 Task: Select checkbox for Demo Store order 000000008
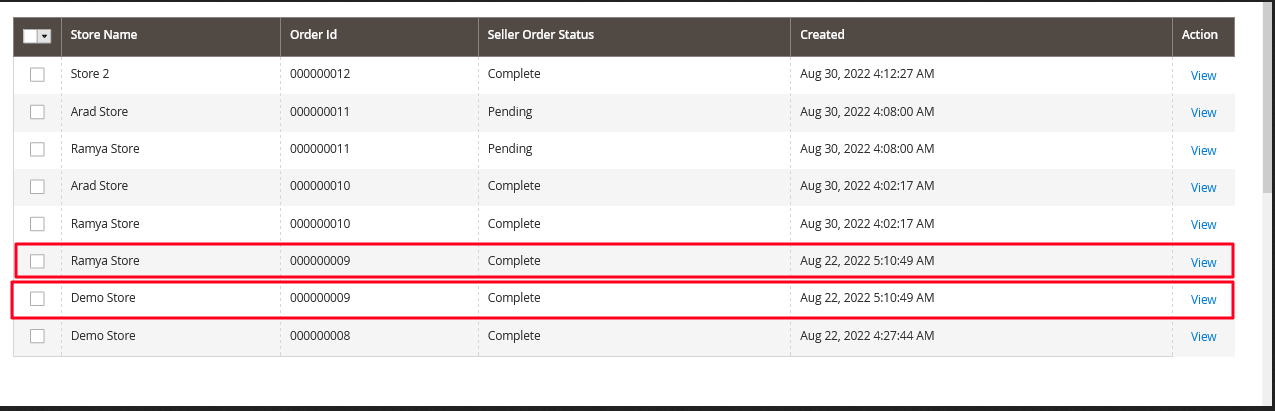tap(37, 336)
